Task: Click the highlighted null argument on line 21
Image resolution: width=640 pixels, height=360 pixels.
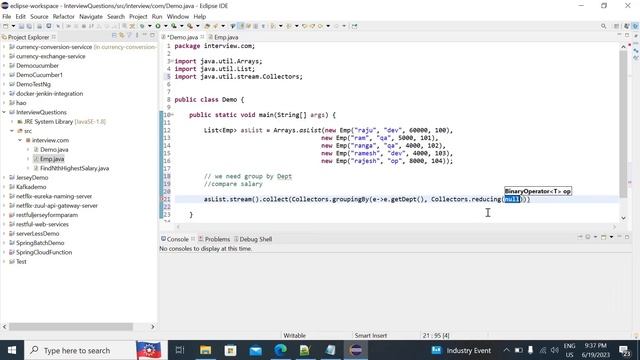Action: 512,199
